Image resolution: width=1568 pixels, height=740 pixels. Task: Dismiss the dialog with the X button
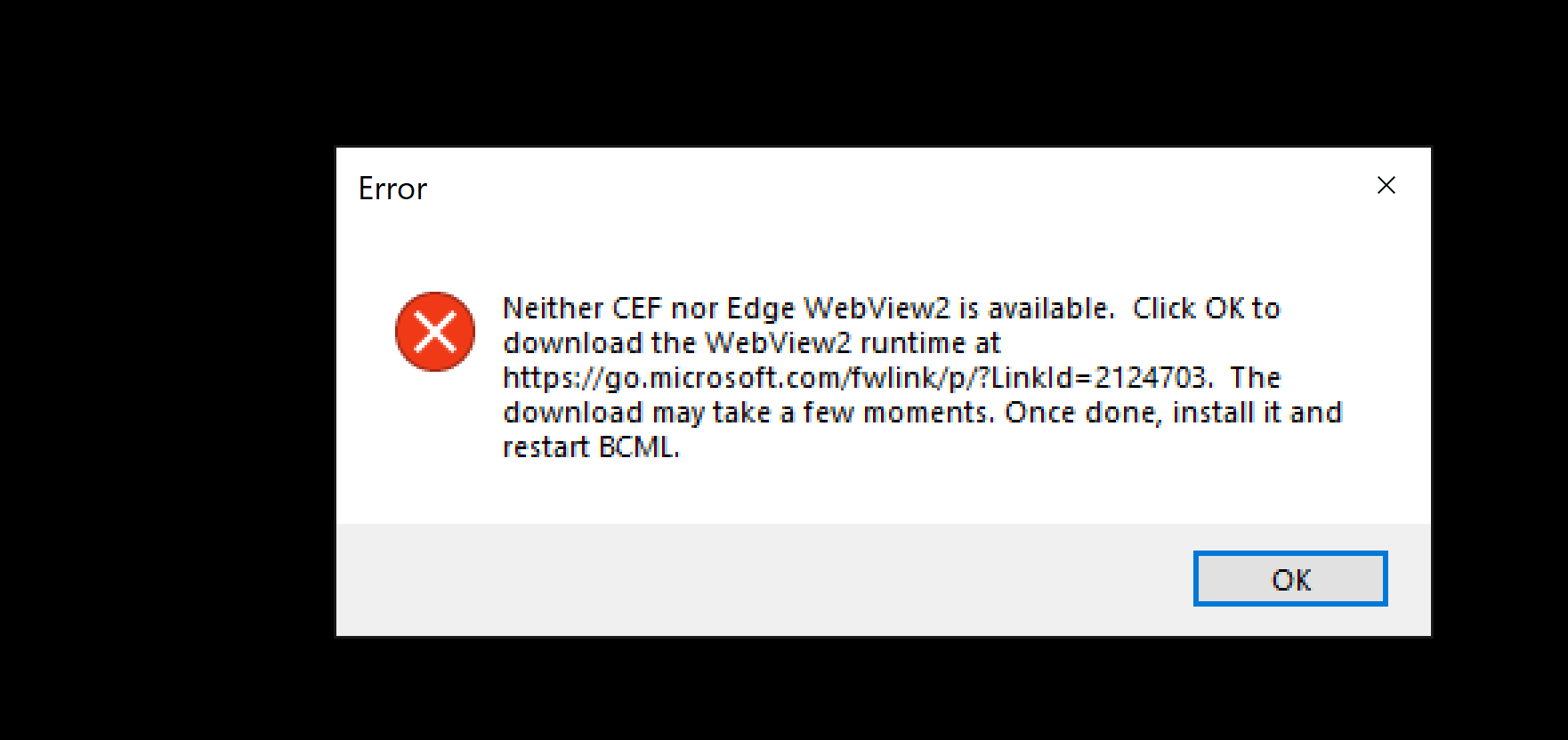(1386, 185)
